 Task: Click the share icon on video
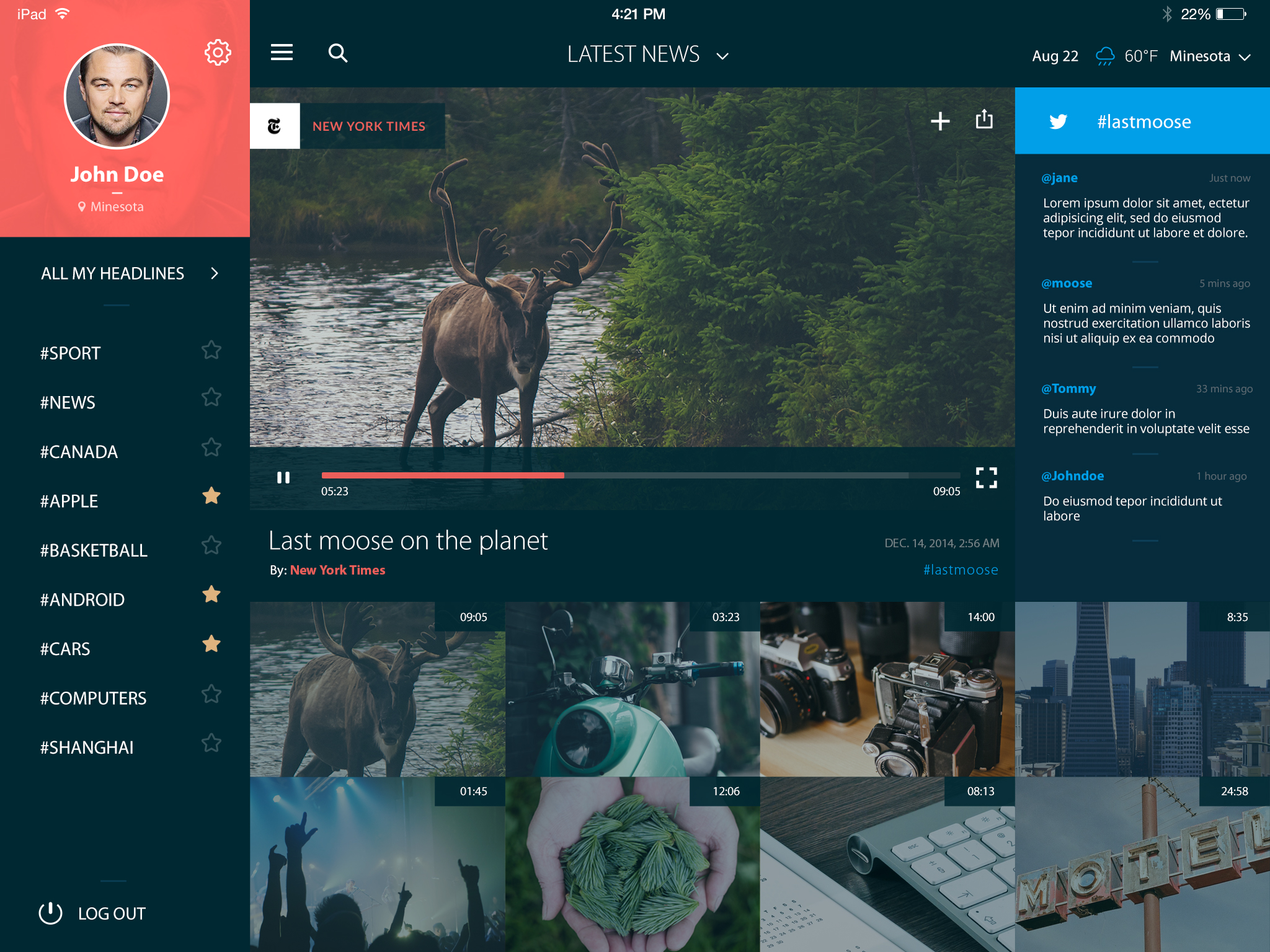[x=984, y=119]
